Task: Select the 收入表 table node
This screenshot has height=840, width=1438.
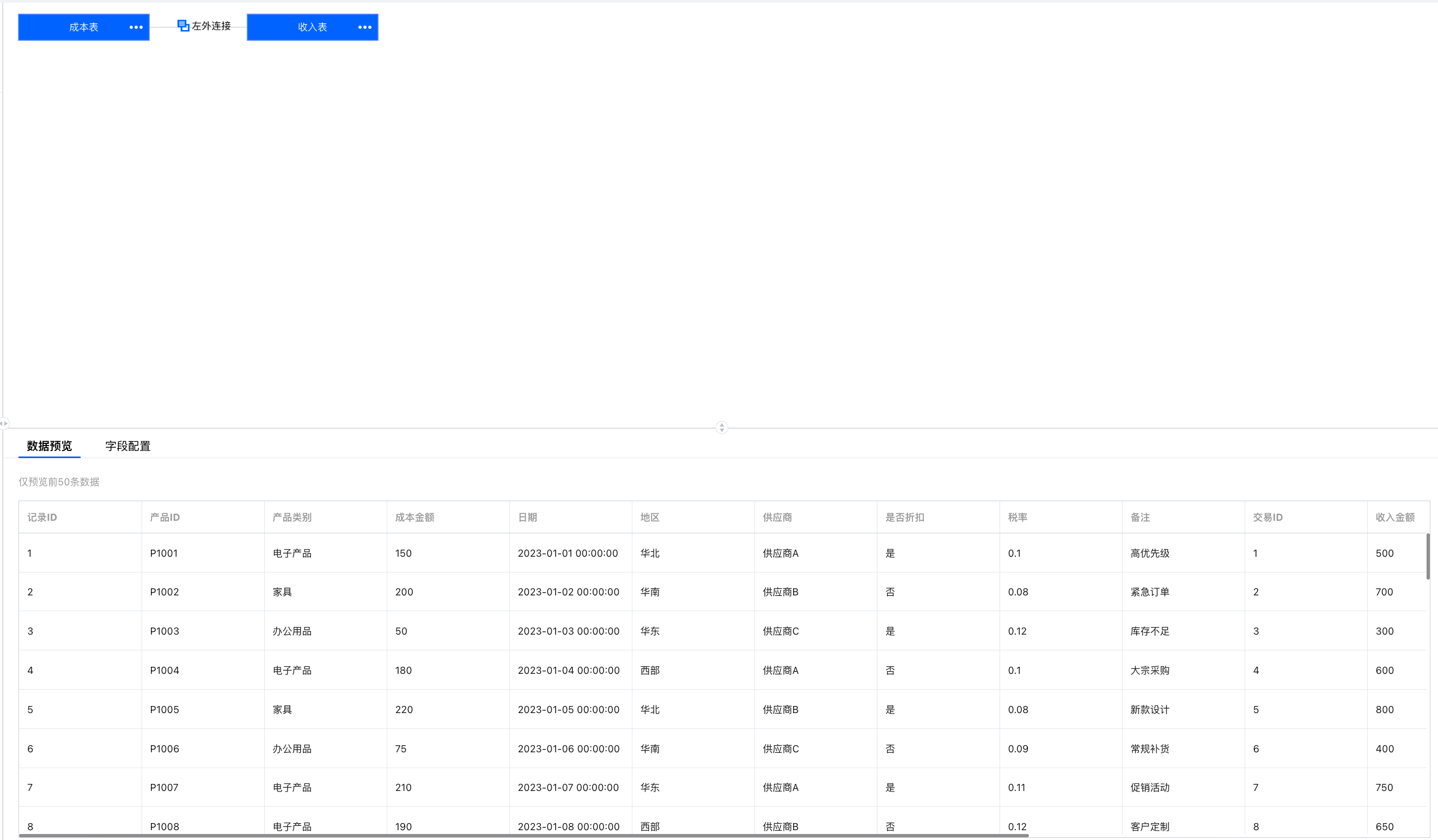Action: [x=312, y=27]
